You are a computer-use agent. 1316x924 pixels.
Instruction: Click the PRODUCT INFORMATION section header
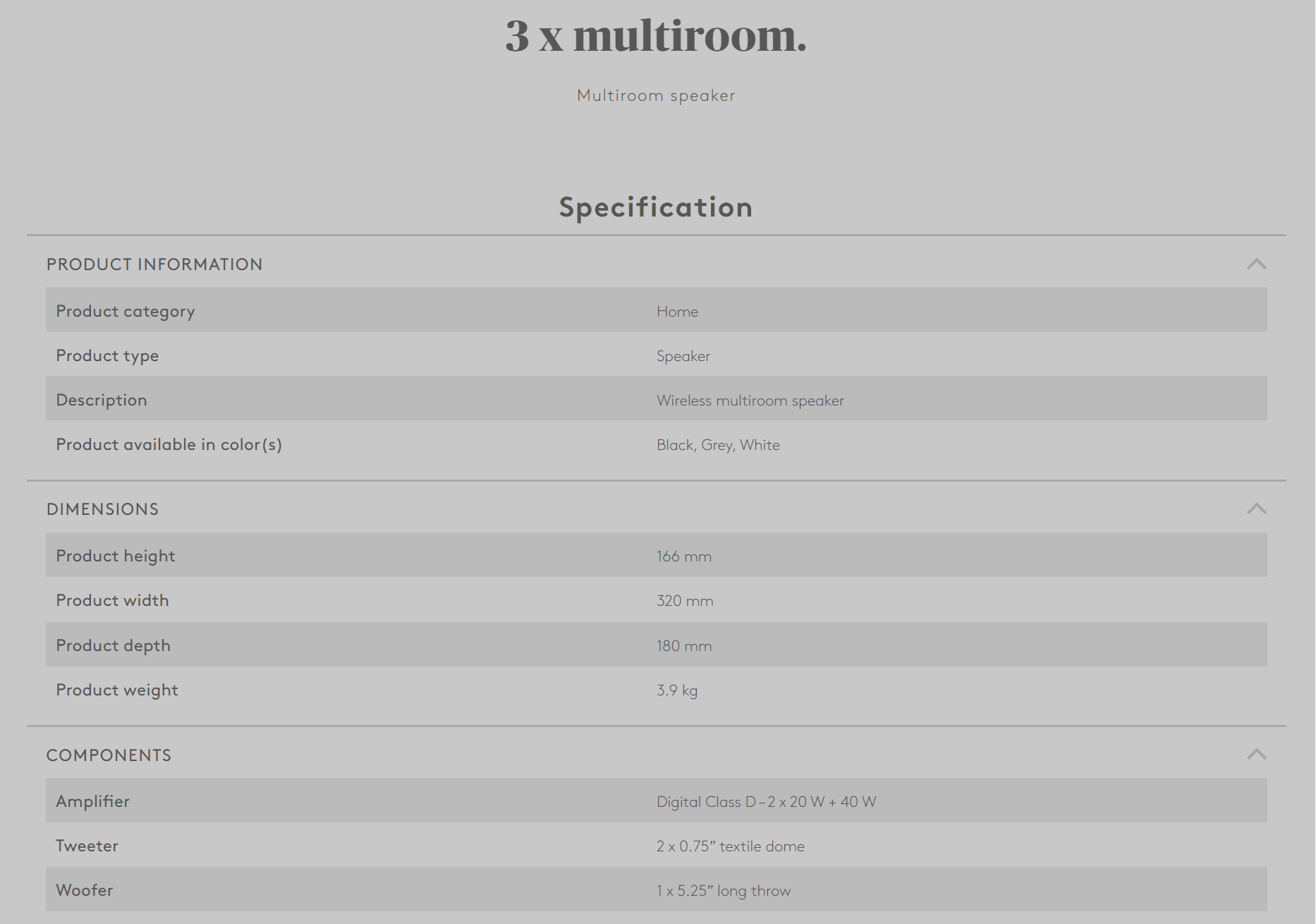154,265
